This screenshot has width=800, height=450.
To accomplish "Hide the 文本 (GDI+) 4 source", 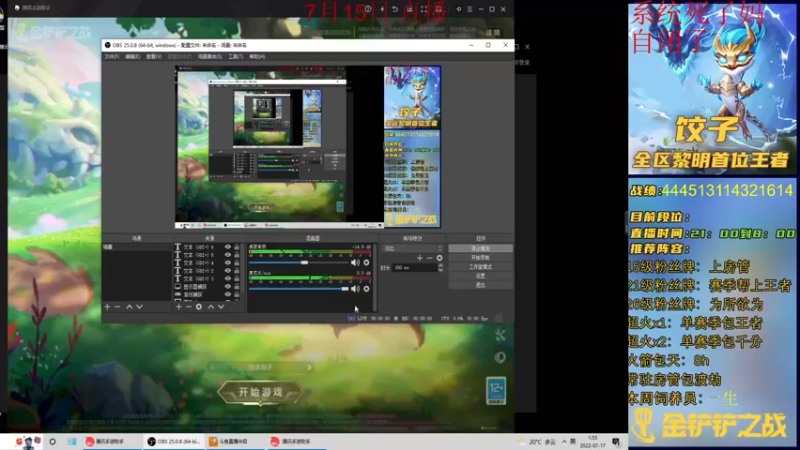I will coord(228,263).
